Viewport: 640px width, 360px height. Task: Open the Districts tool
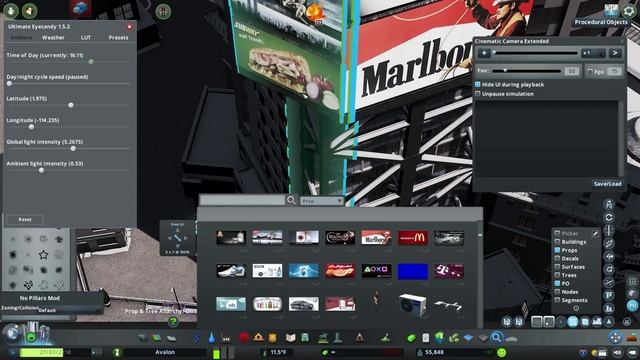coord(172,338)
